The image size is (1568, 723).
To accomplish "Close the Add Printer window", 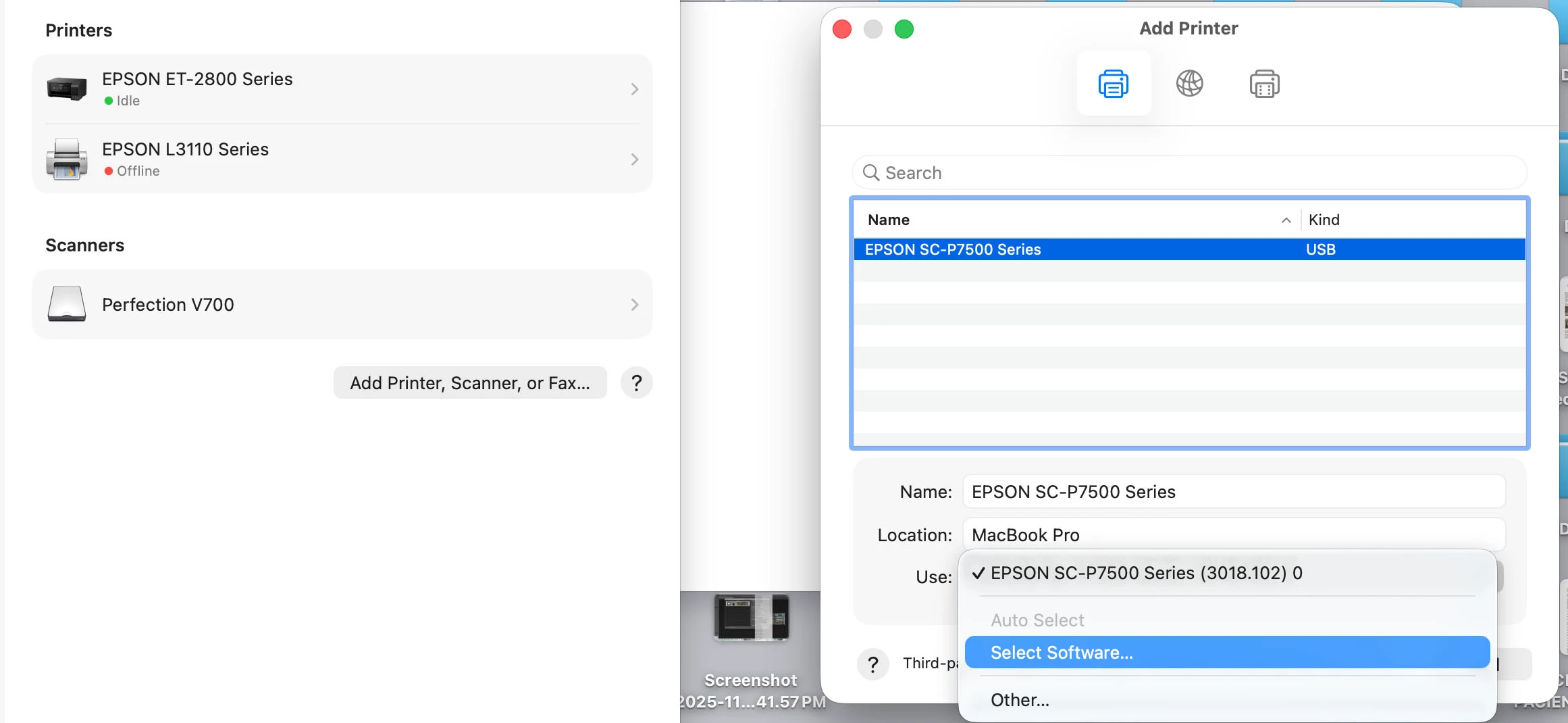I will click(x=841, y=29).
